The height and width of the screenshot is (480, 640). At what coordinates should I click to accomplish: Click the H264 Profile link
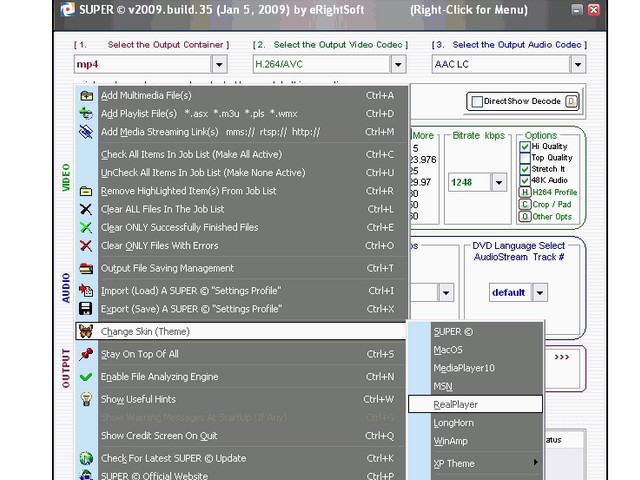click(555, 192)
